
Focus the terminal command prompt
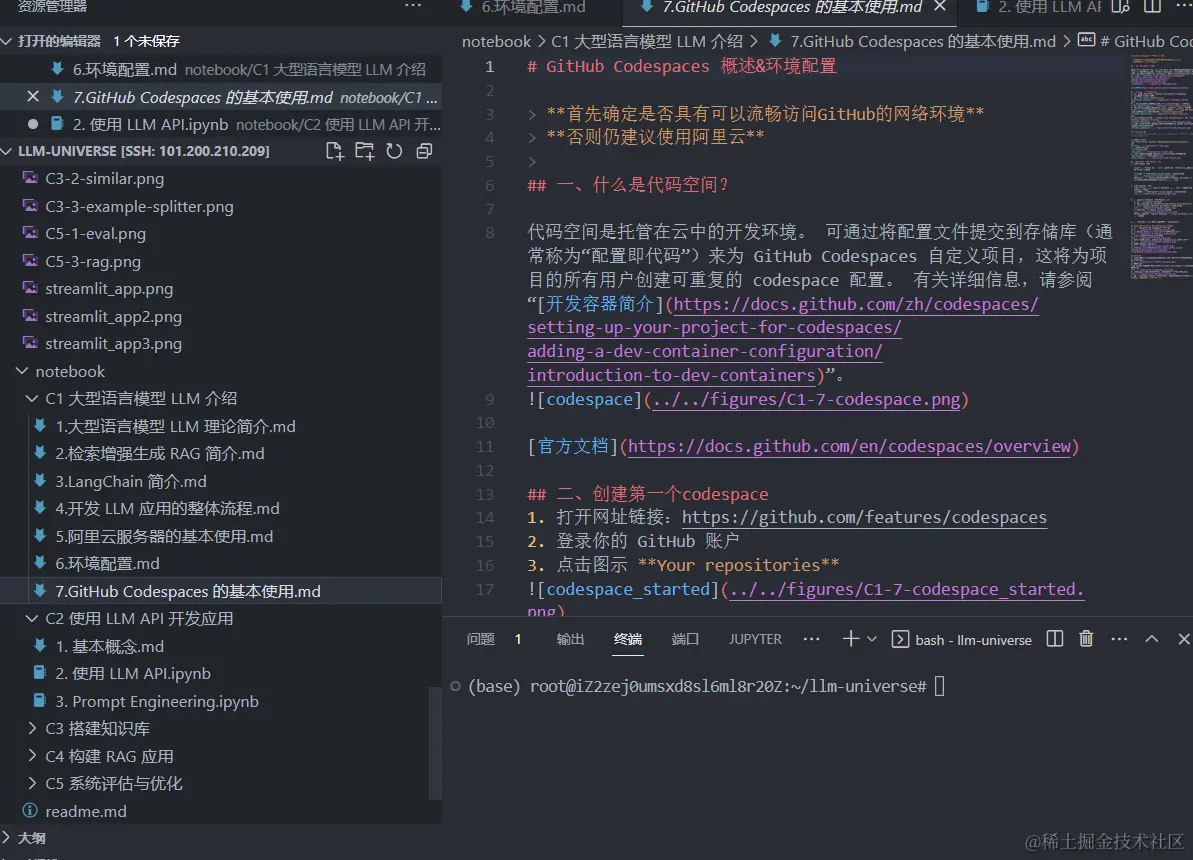(940, 686)
